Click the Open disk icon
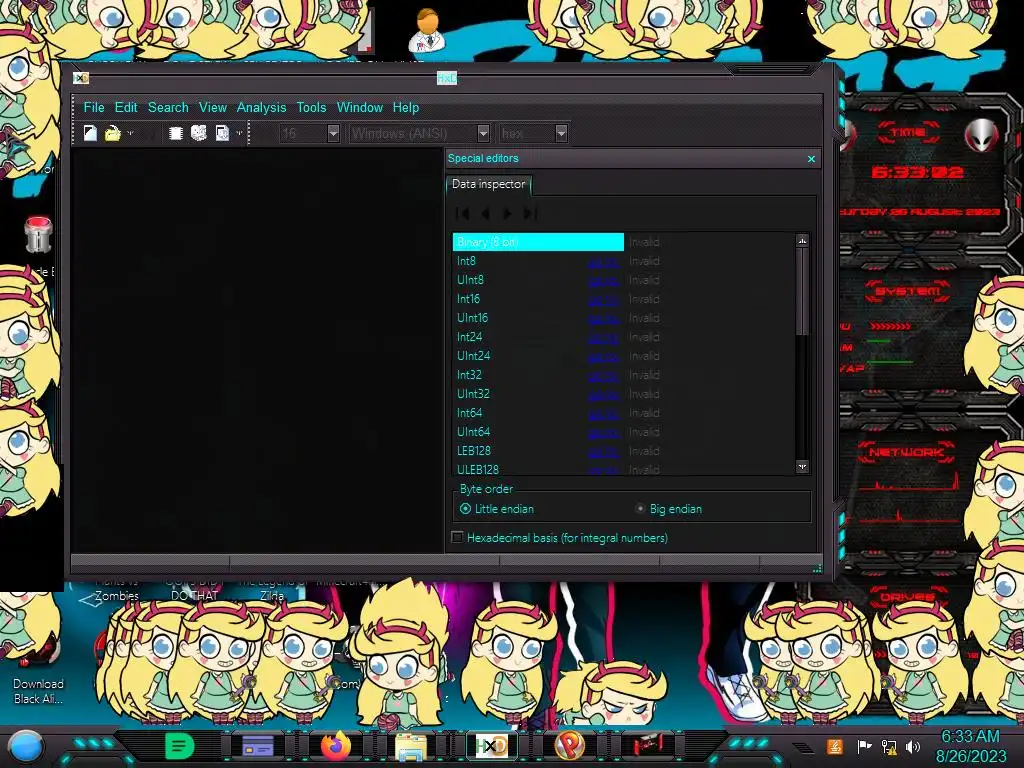 click(x=199, y=133)
